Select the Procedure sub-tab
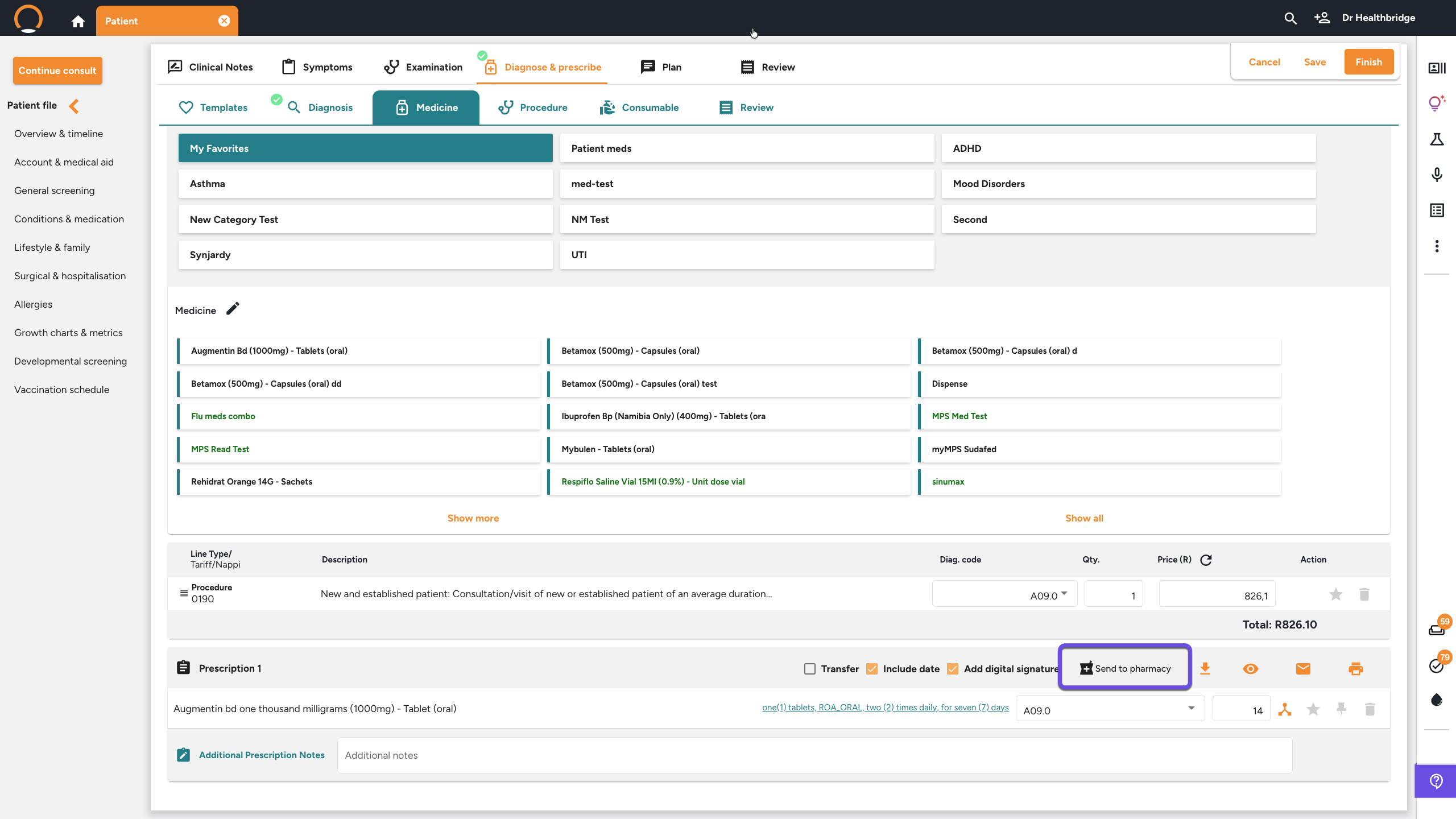 click(x=532, y=107)
